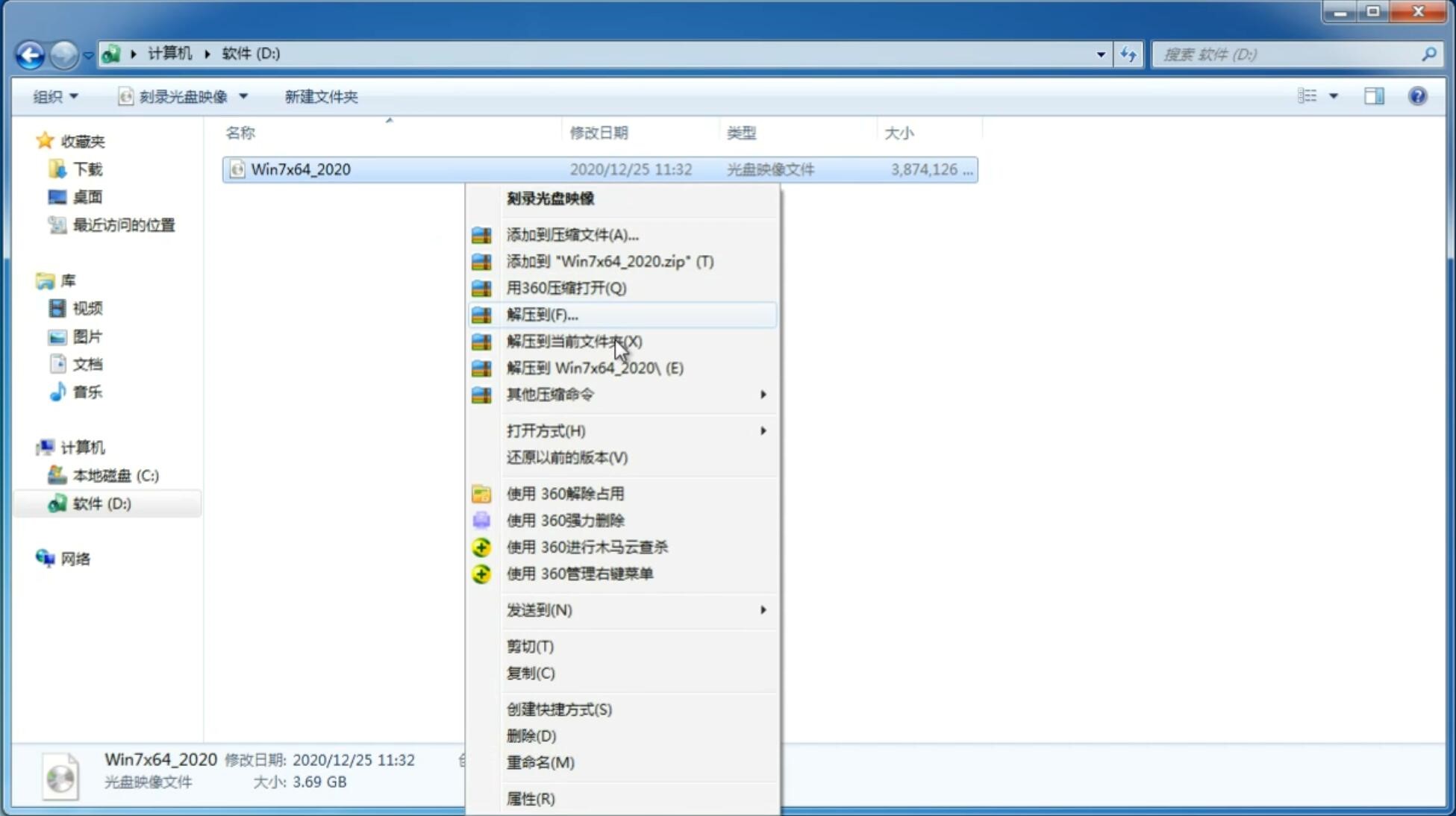The image size is (1456, 816).
Task: Expand 打开方式 submenu arrow
Action: pyautogui.click(x=762, y=430)
